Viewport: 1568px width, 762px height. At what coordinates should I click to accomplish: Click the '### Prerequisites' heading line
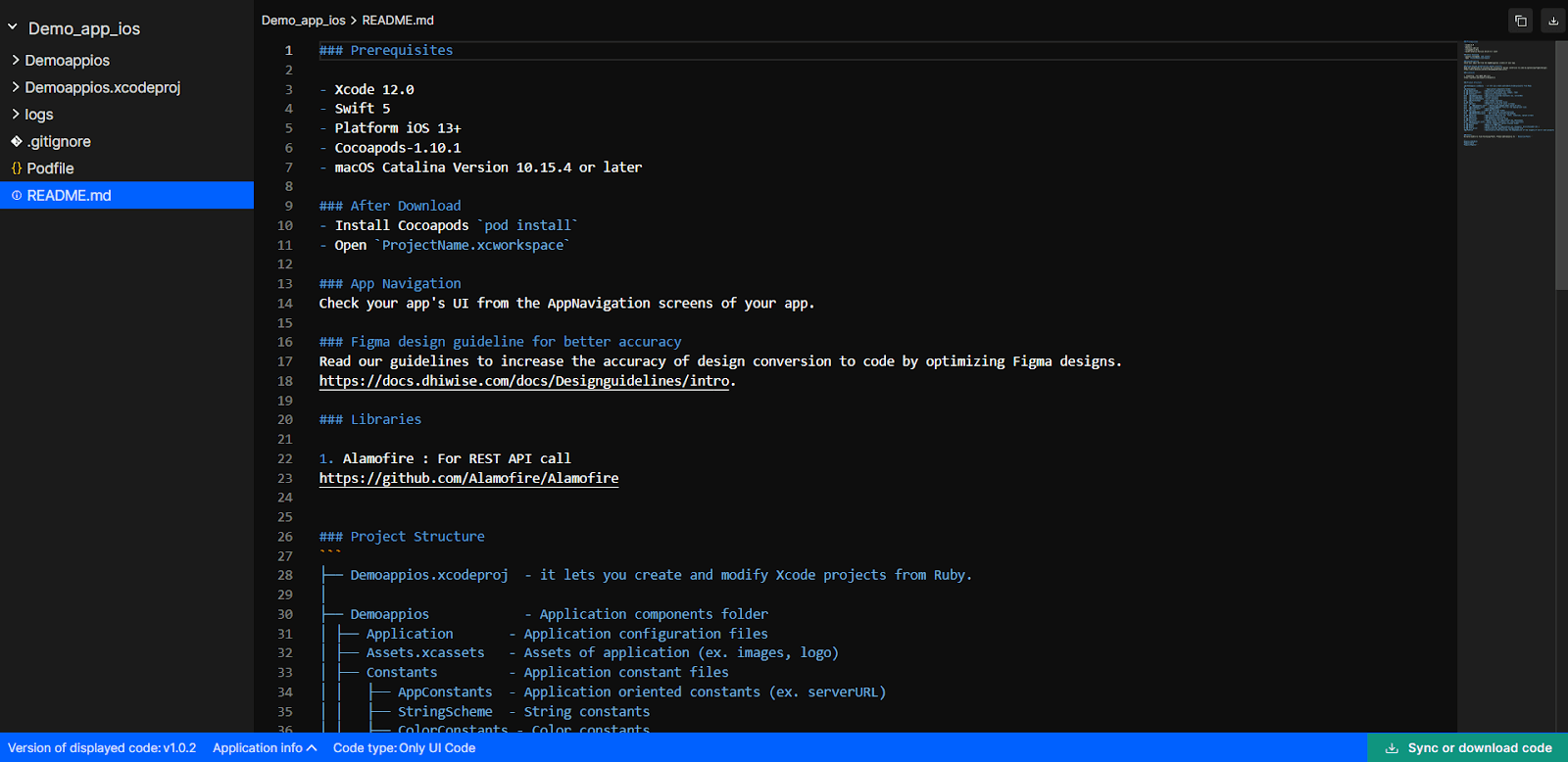tap(386, 50)
